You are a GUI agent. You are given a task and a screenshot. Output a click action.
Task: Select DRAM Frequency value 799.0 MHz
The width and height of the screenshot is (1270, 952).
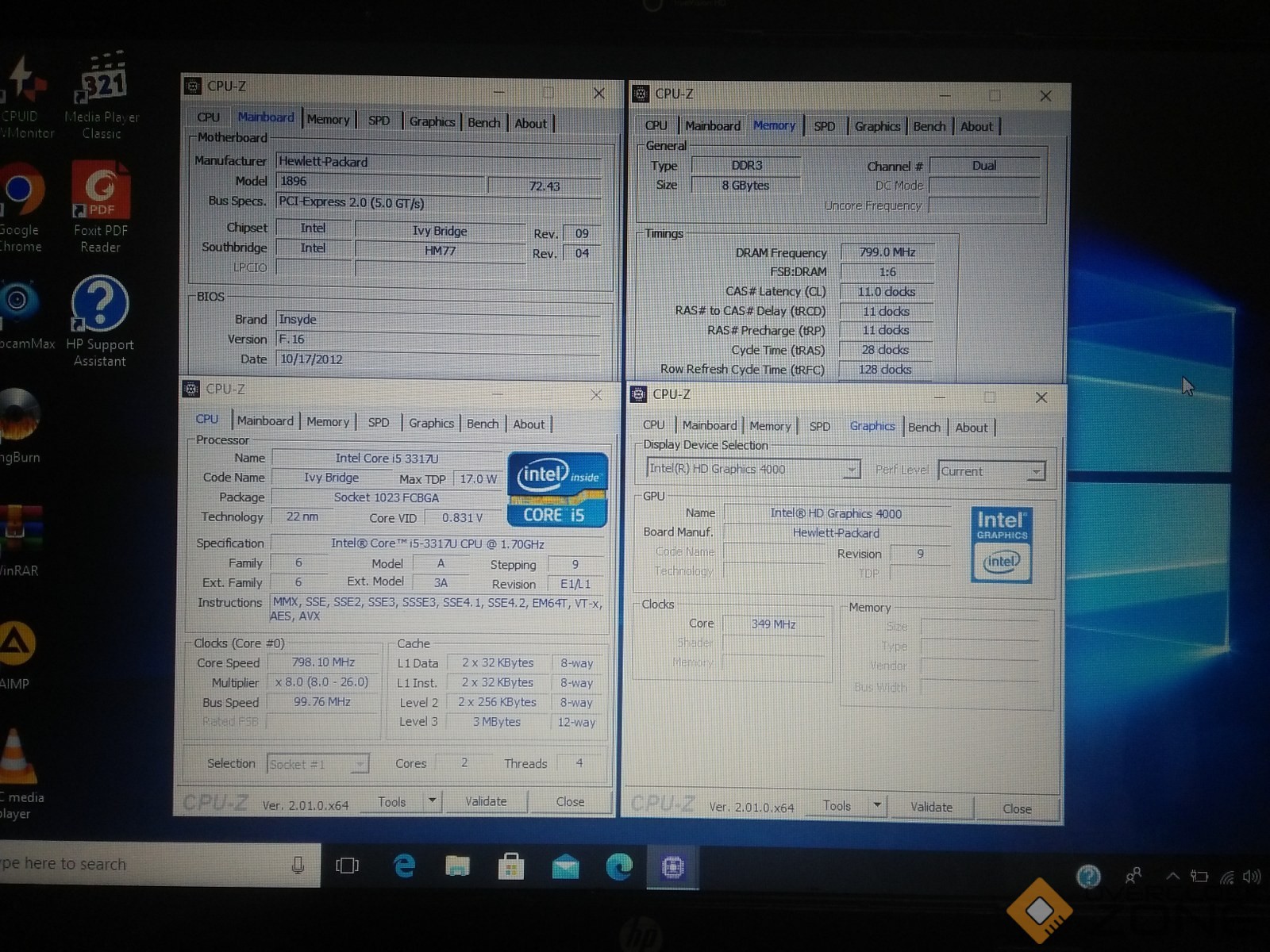(x=887, y=252)
